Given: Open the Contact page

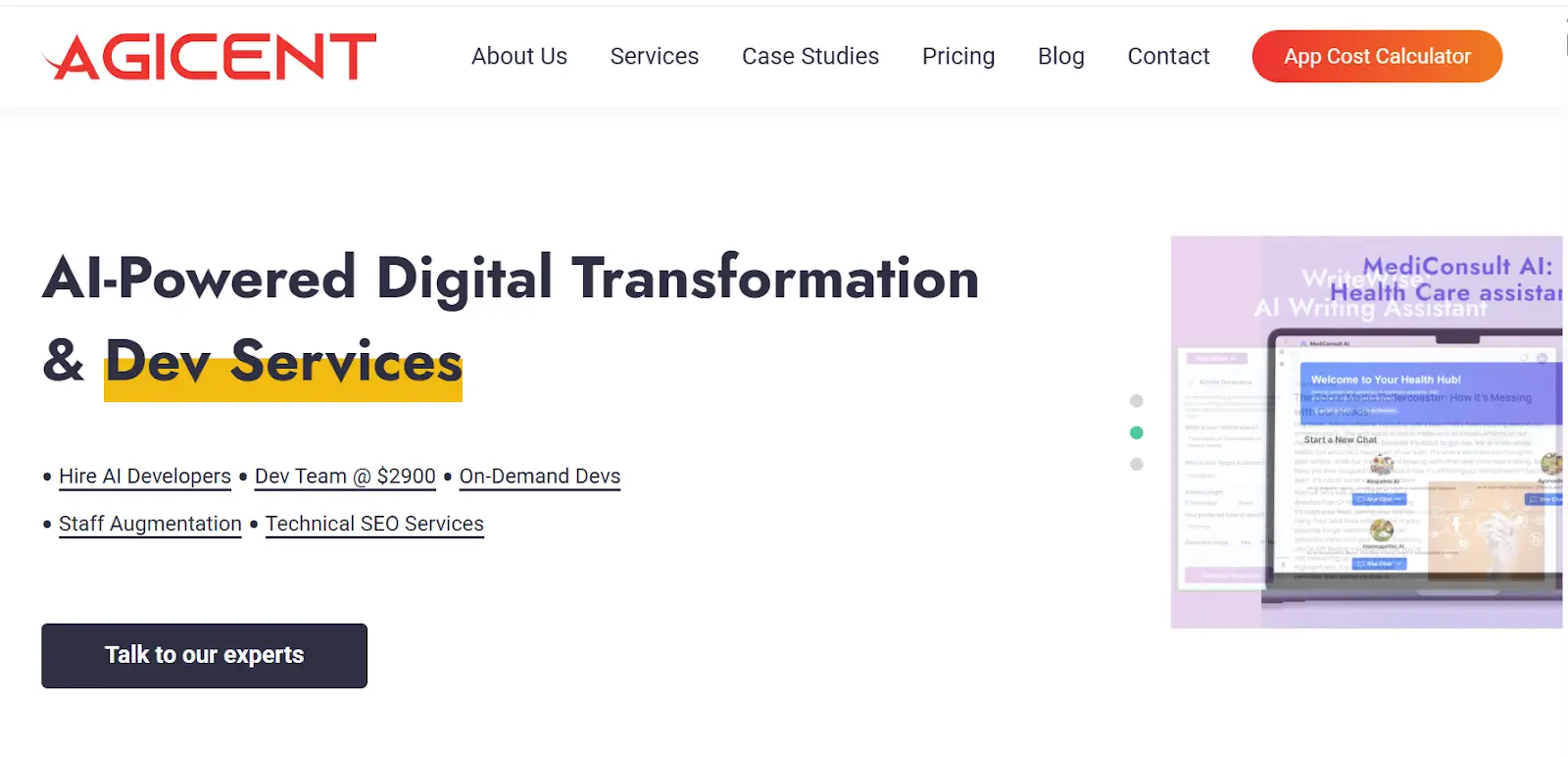Looking at the screenshot, I should click(1168, 56).
